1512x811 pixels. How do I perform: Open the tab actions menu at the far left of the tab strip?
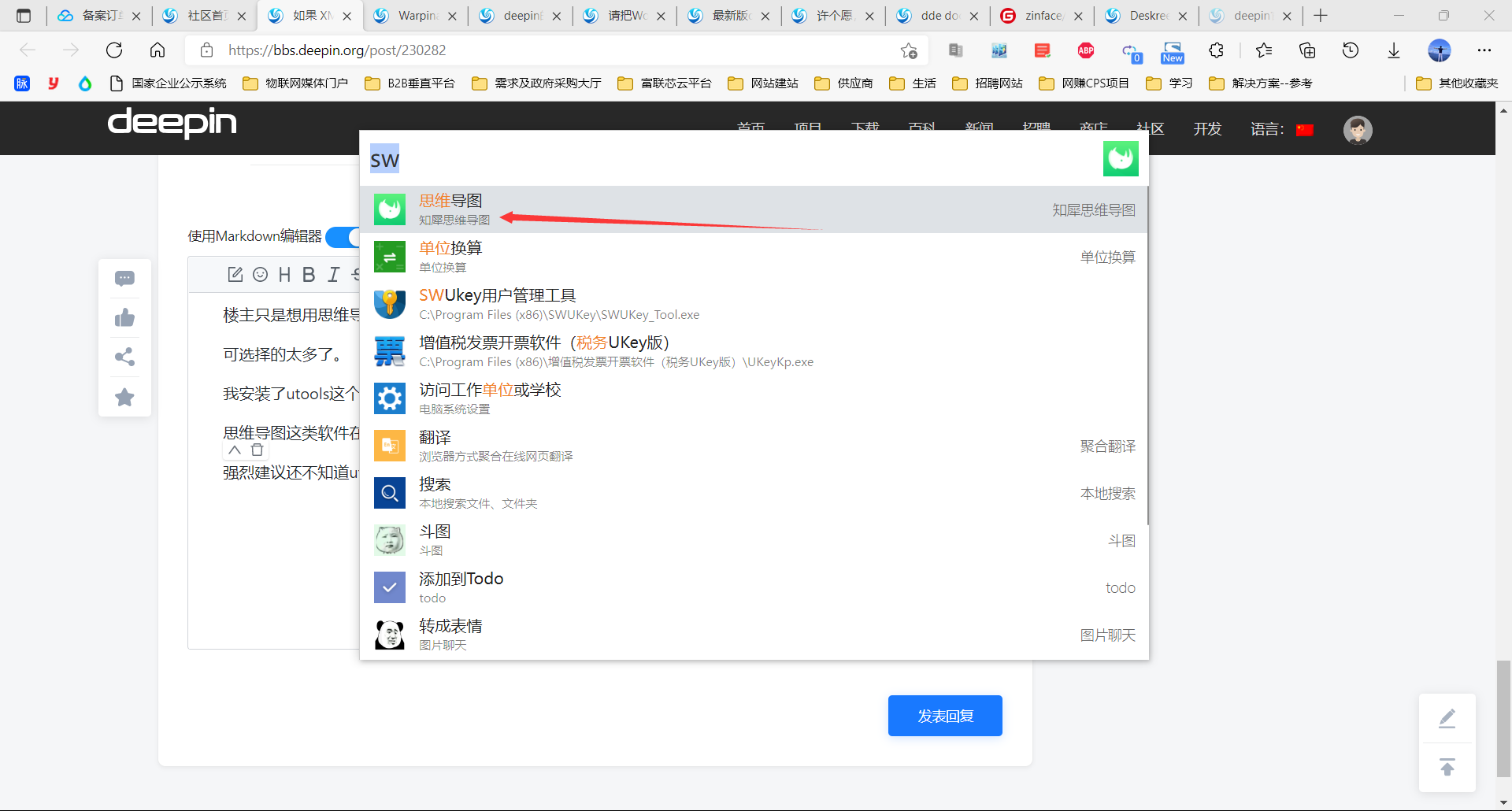(24, 16)
